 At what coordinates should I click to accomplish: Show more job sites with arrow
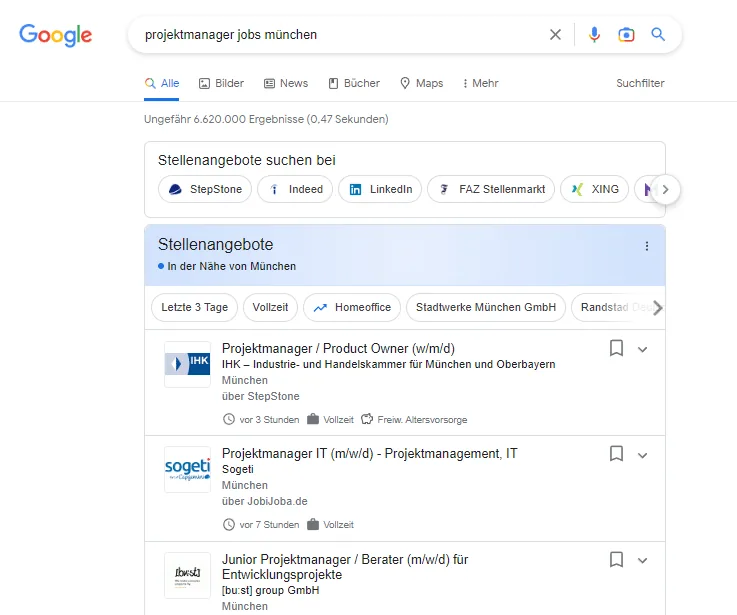pos(665,189)
